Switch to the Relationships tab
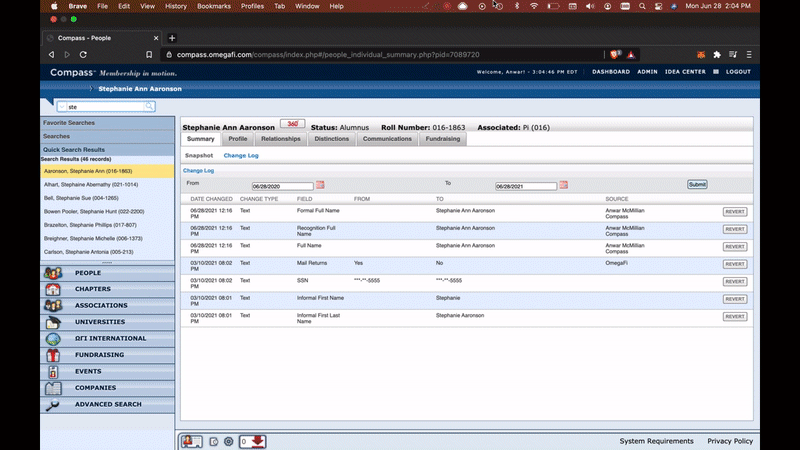Image resolution: width=800 pixels, height=450 pixels. click(281, 139)
